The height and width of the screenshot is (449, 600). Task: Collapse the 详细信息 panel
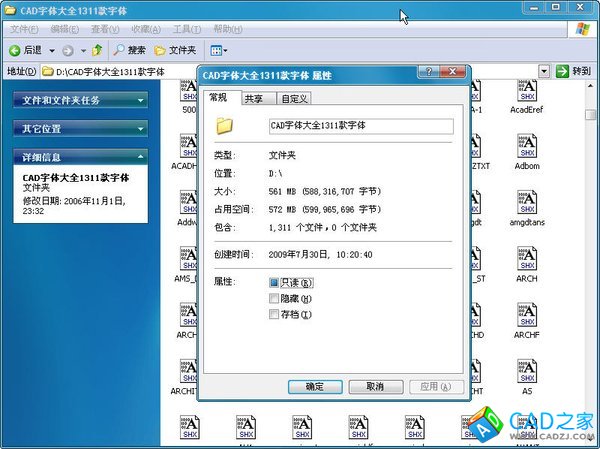(x=80, y=157)
